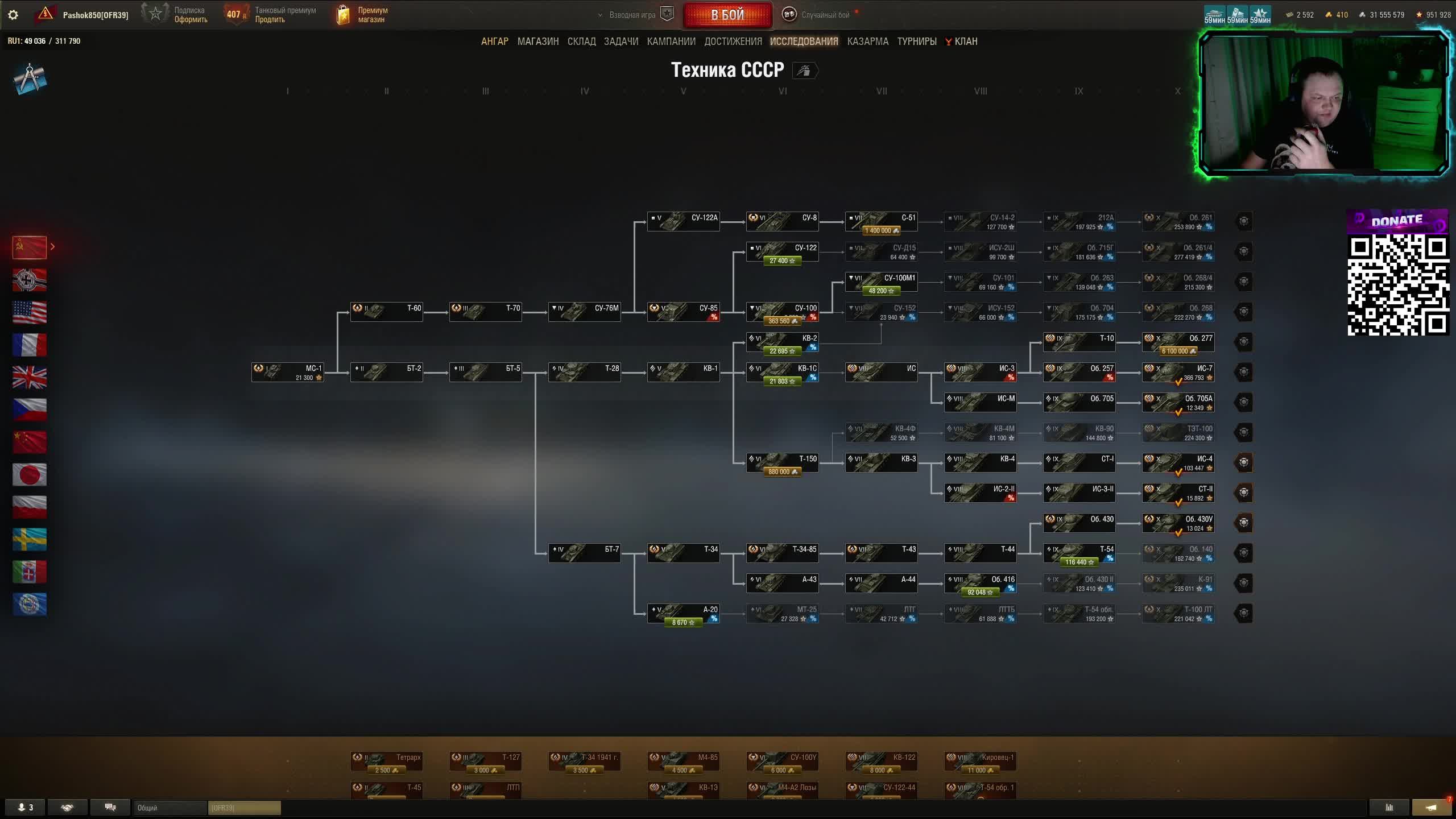Select the German nation flag

point(30,280)
